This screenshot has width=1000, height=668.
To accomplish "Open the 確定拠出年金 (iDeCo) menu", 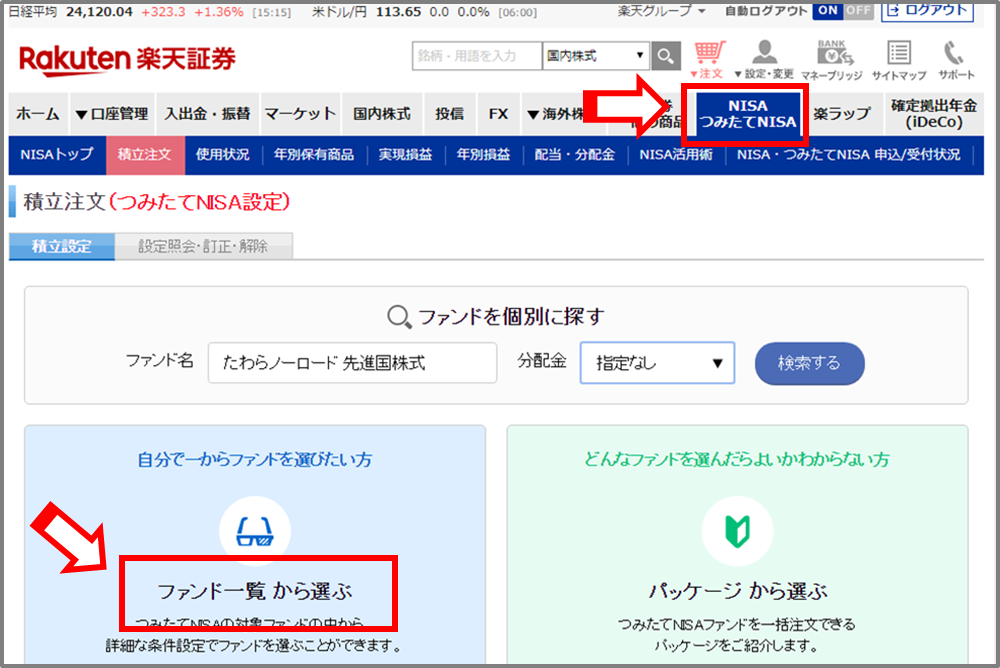I will click(934, 114).
